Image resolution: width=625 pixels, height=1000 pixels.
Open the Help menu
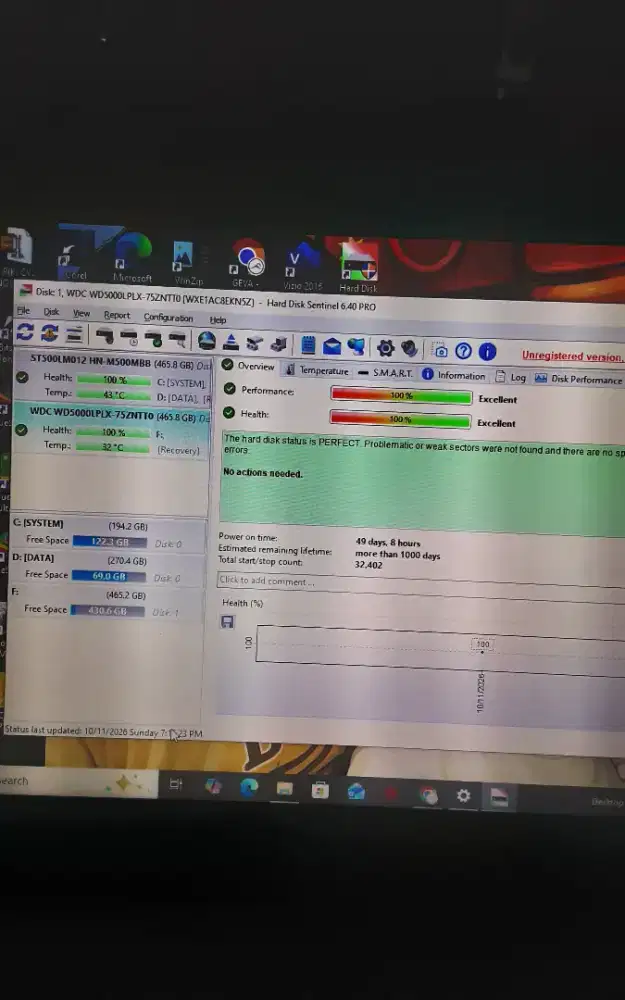(217, 320)
